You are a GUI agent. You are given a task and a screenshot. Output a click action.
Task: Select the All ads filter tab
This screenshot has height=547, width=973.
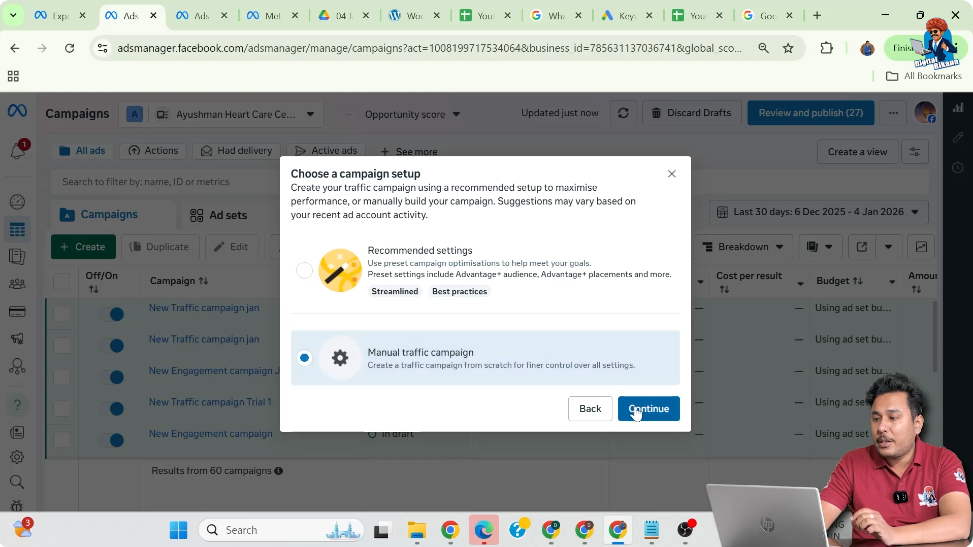(82, 151)
